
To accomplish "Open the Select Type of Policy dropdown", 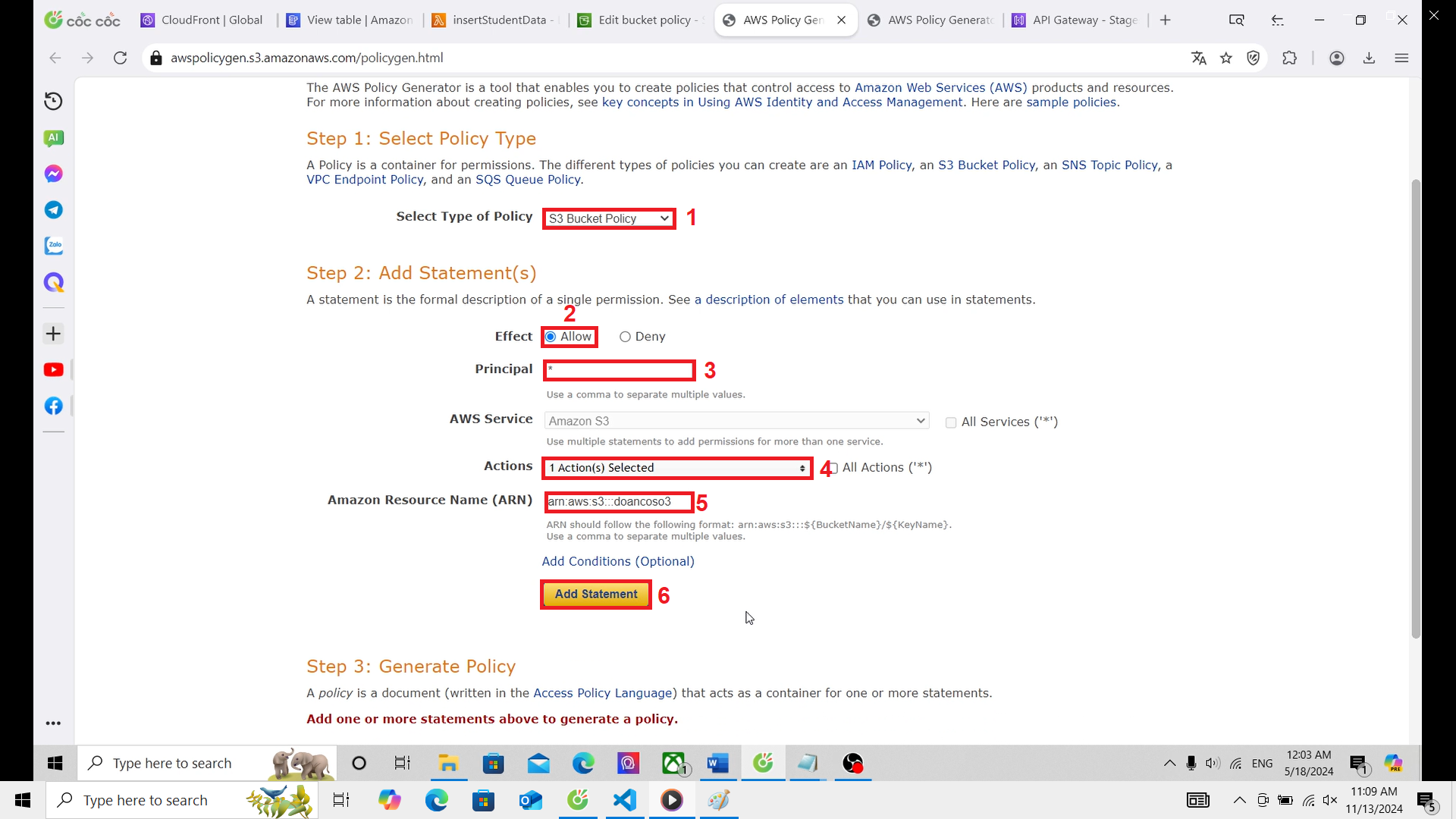I will (607, 218).
